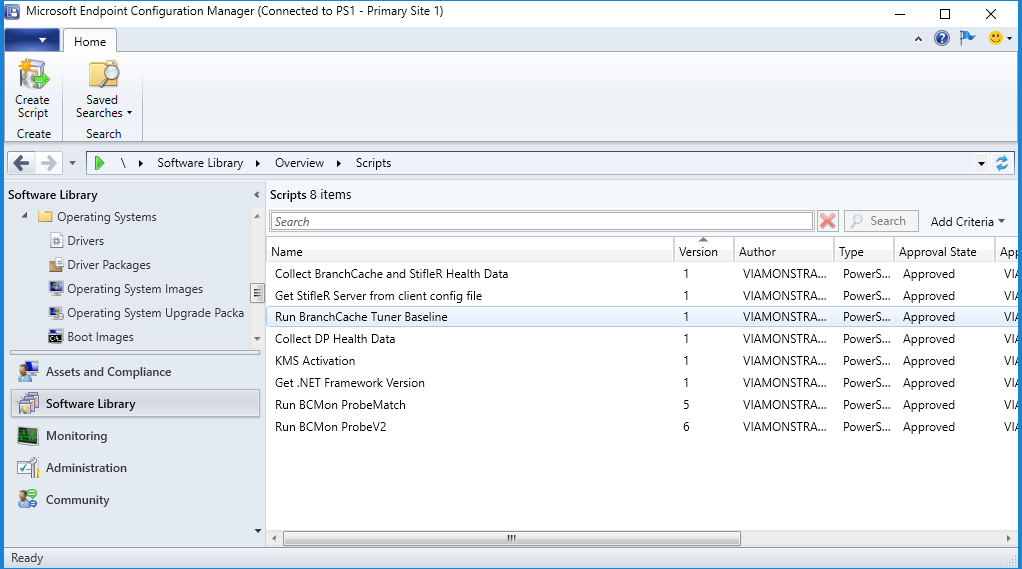1022x569 pixels.
Task: Click the Driver Packages icon
Action: point(57,265)
